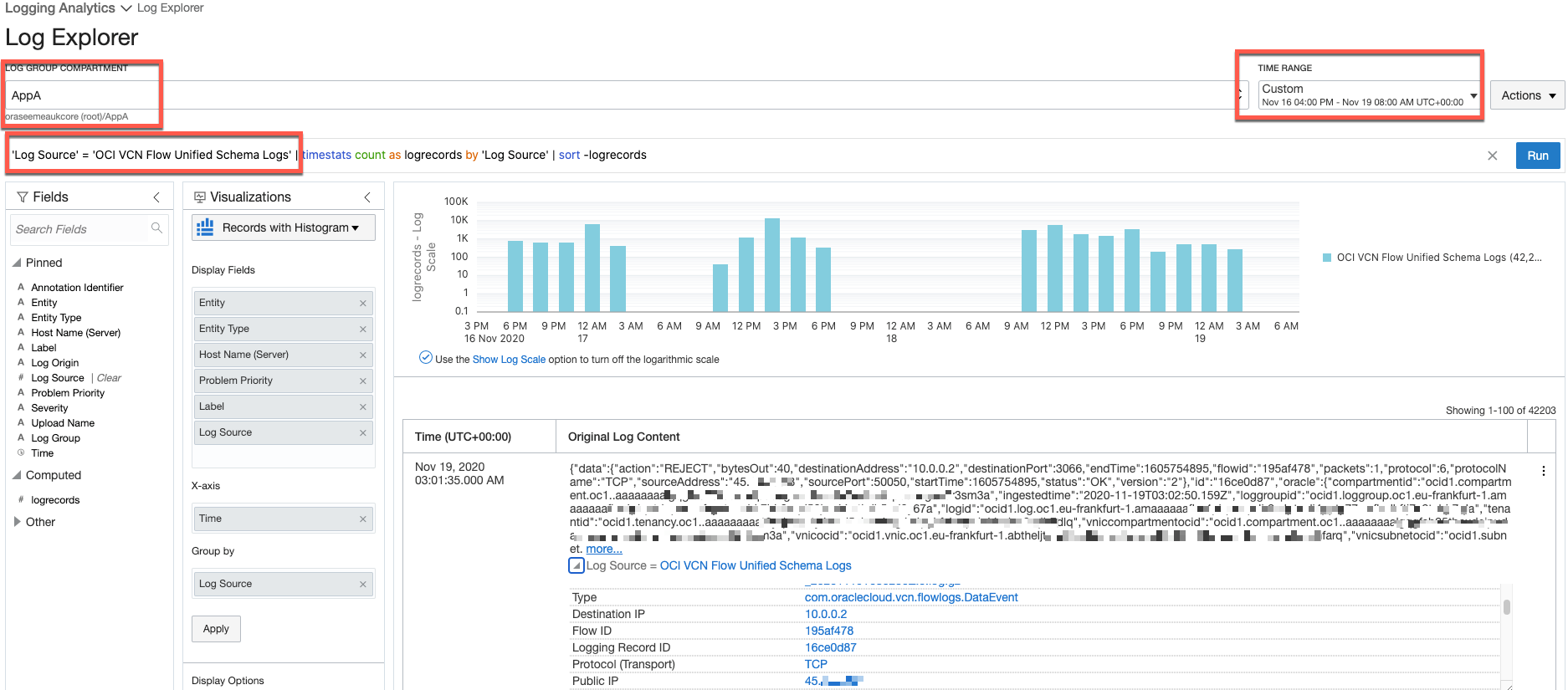Click the scrollbar thumb in the log details

pyautogui.click(x=1506, y=607)
